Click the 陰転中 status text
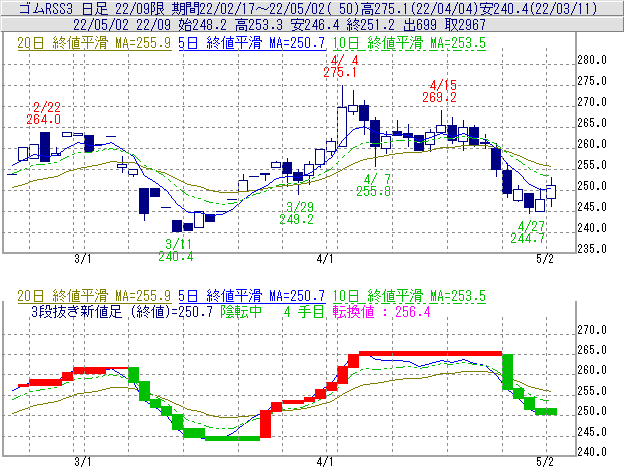Screen dimensions: 624x475 pos(241,311)
